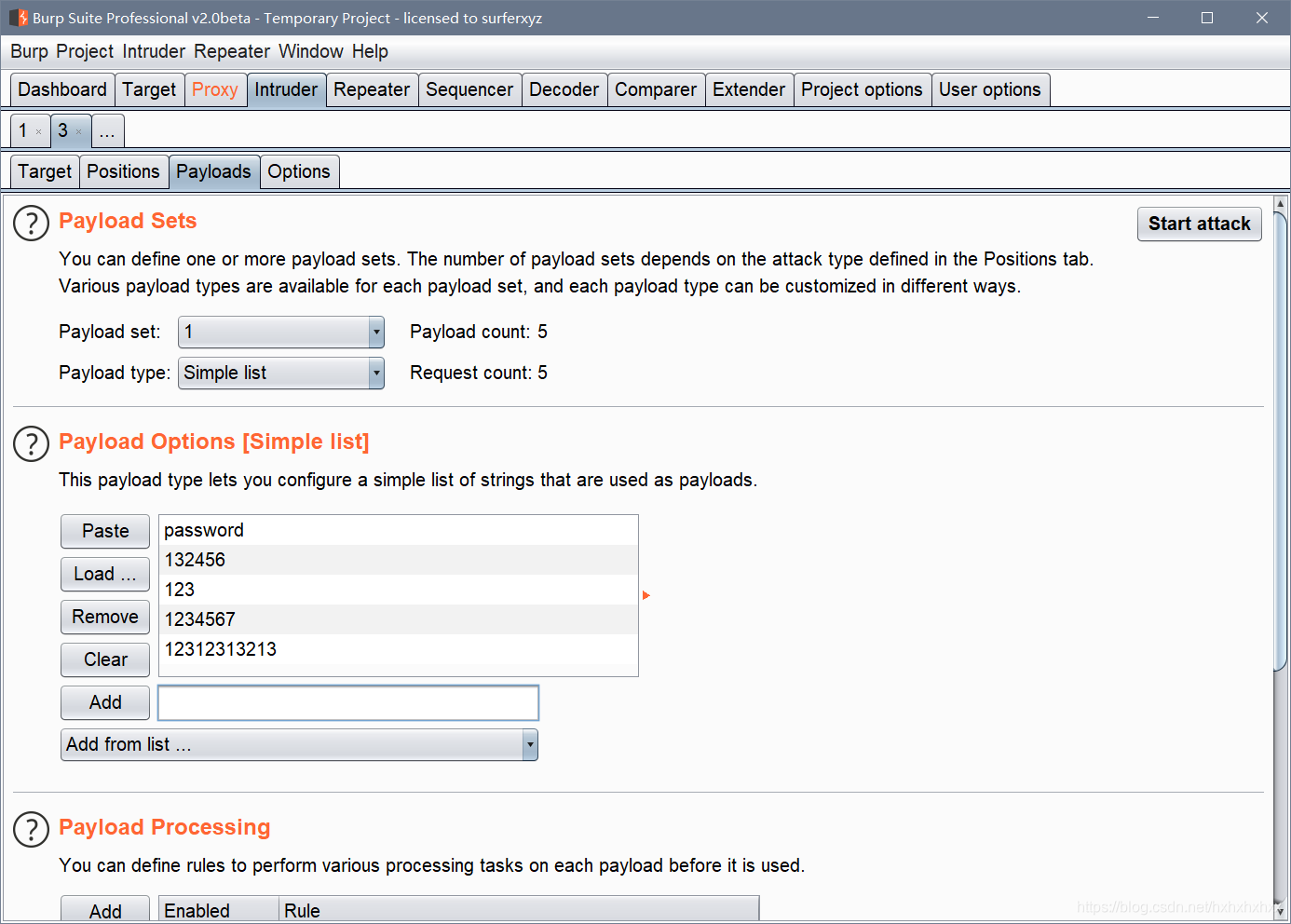Switch to the Sequencer tab
1291x924 pixels.
(469, 89)
